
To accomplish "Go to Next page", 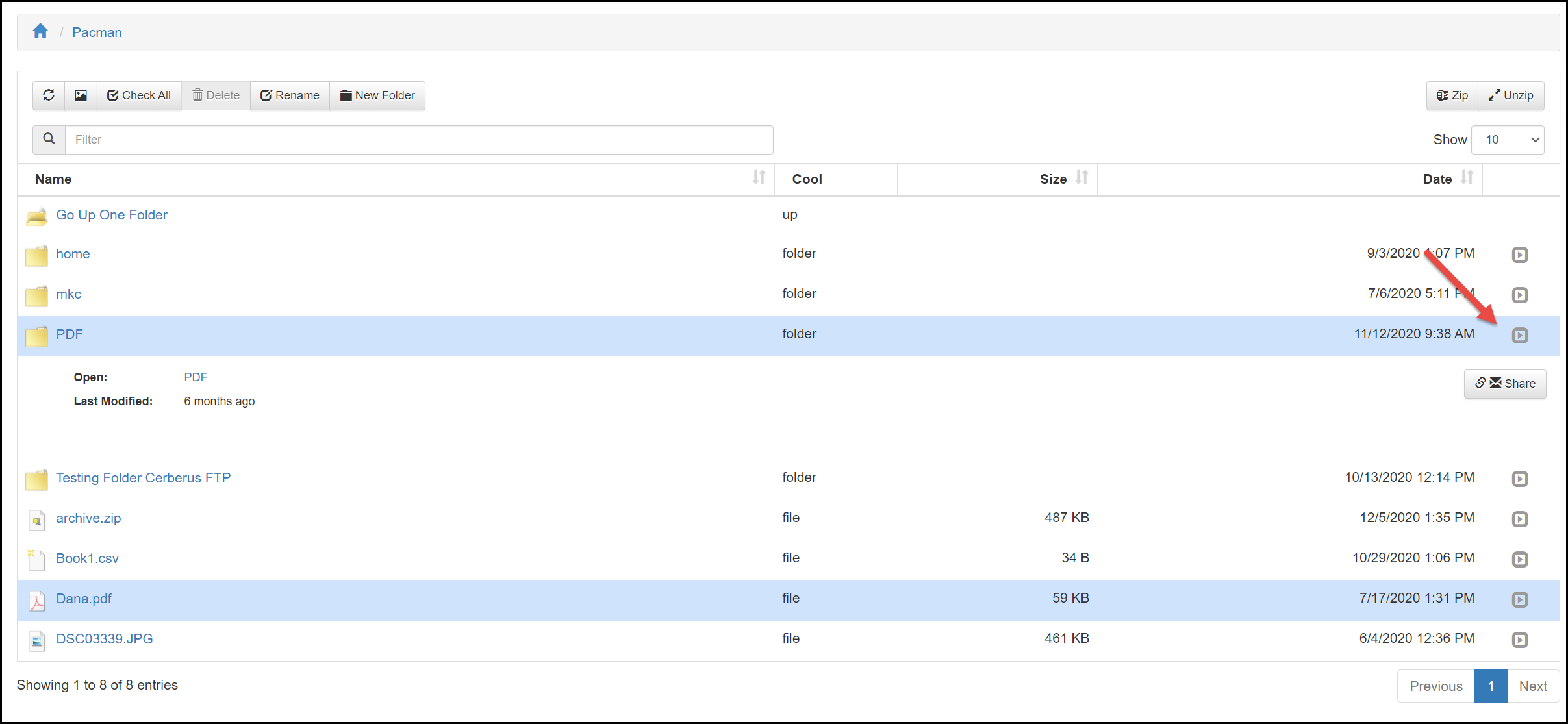I will pos(1533,686).
